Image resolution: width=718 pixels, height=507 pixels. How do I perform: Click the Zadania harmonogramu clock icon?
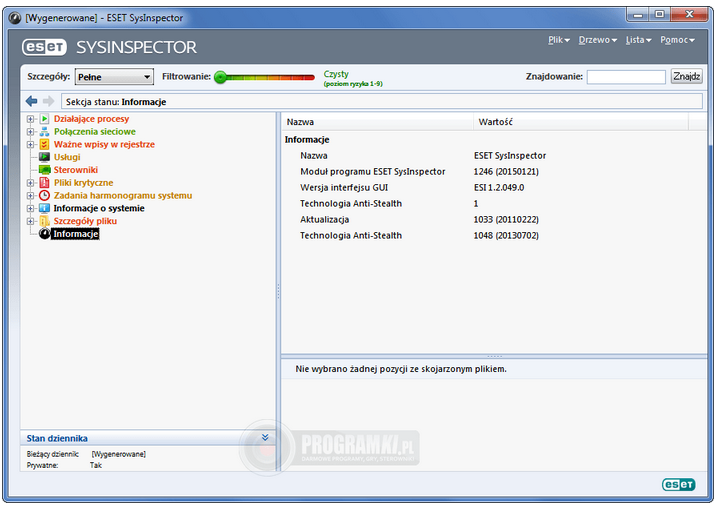[x=44, y=196]
